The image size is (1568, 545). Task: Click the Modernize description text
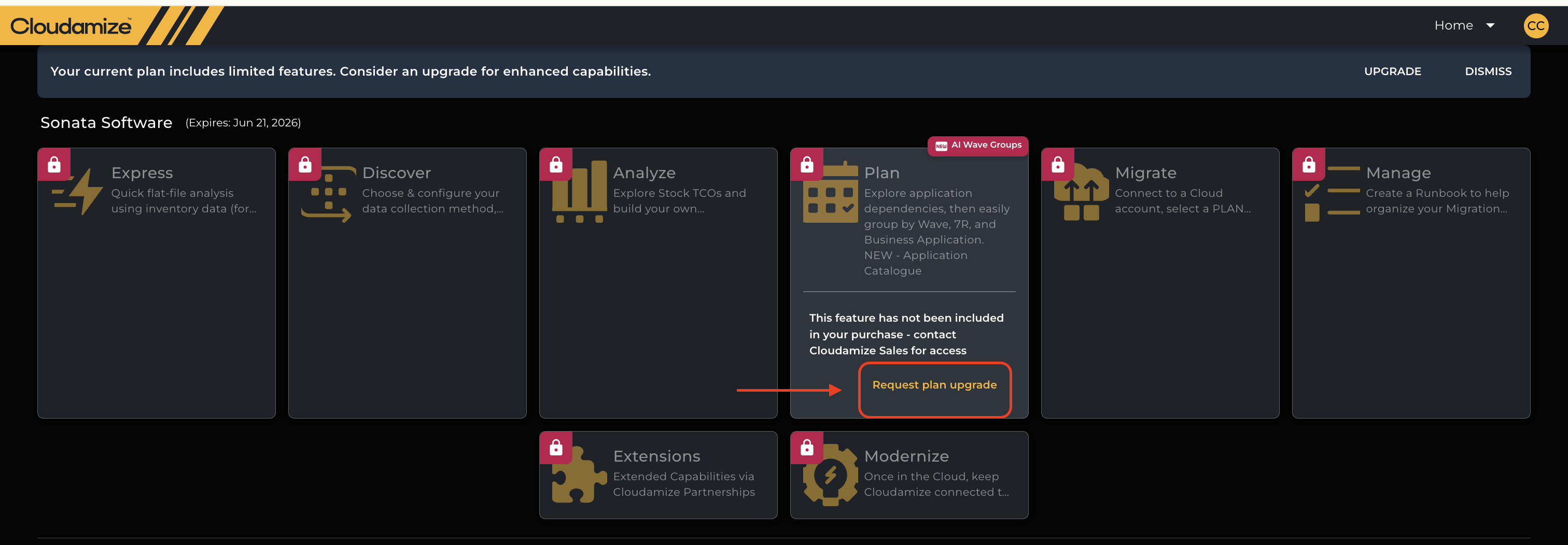tap(936, 484)
